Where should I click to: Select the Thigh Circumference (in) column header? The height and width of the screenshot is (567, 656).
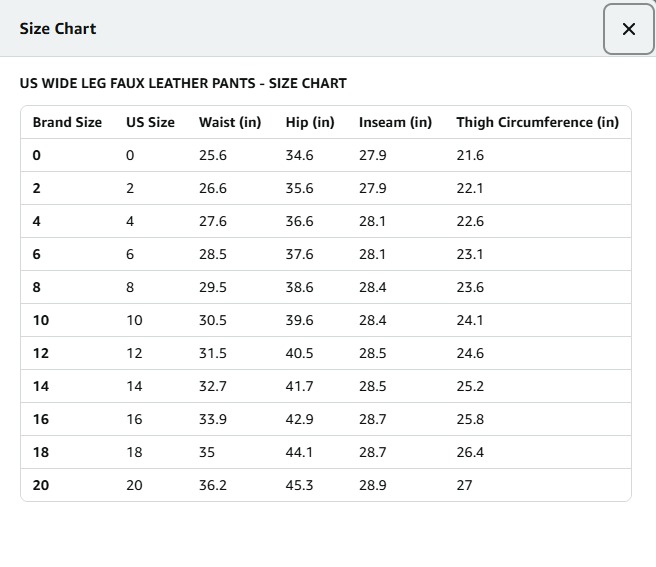(x=537, y=122)
